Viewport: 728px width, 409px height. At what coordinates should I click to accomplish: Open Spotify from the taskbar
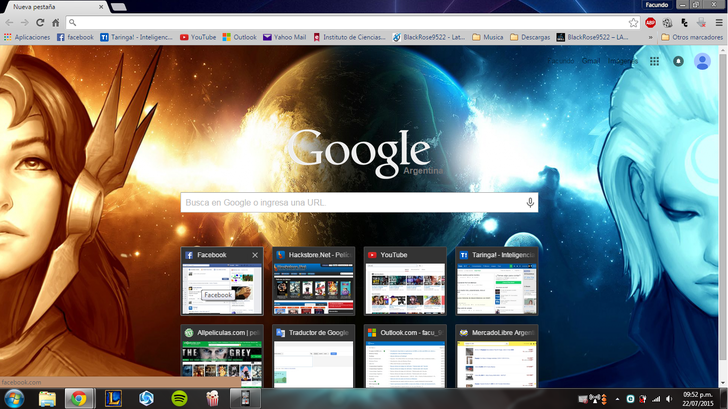(179, 399)
